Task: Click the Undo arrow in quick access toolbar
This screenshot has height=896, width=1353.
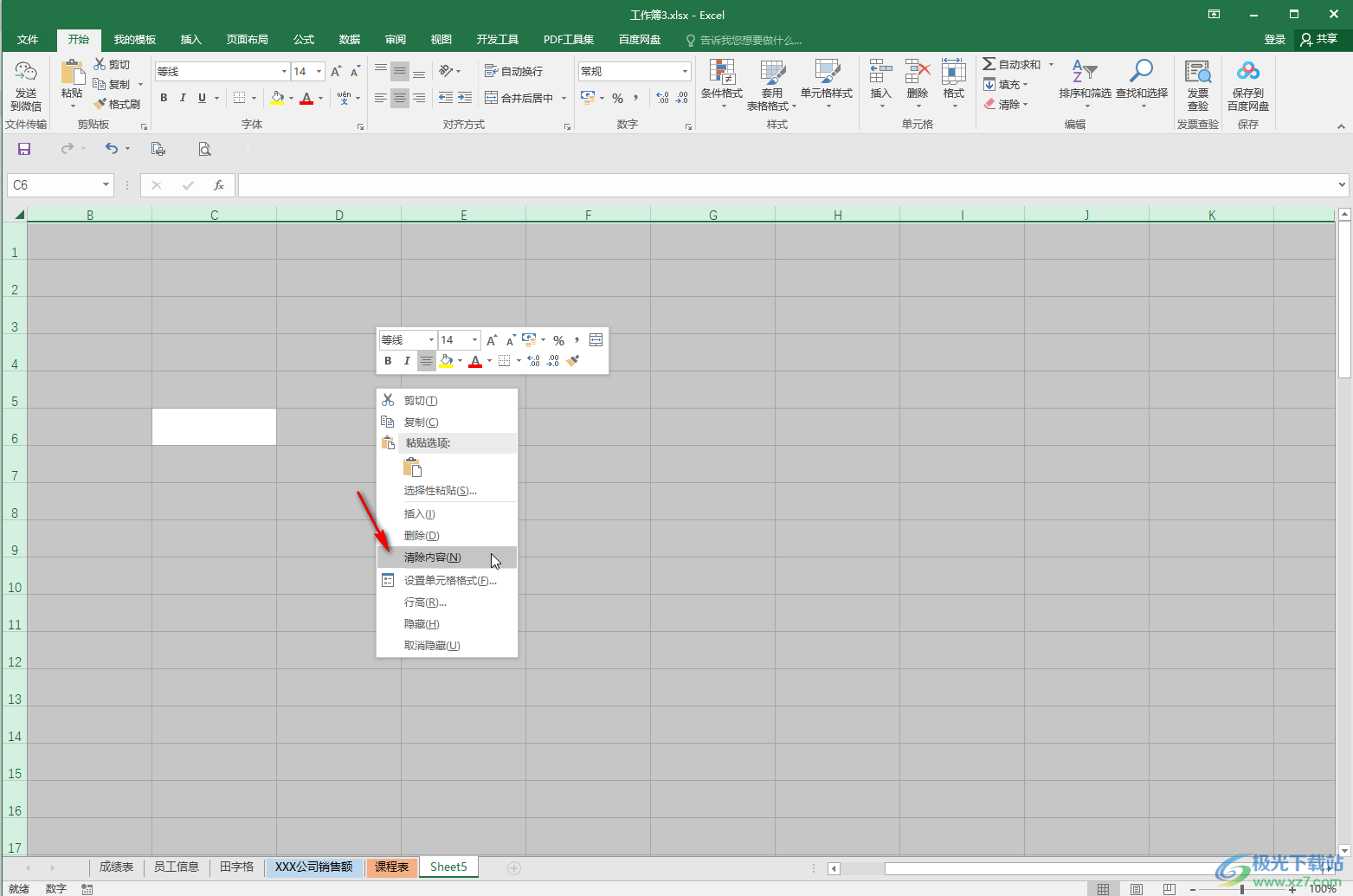Action: point(111,149)
